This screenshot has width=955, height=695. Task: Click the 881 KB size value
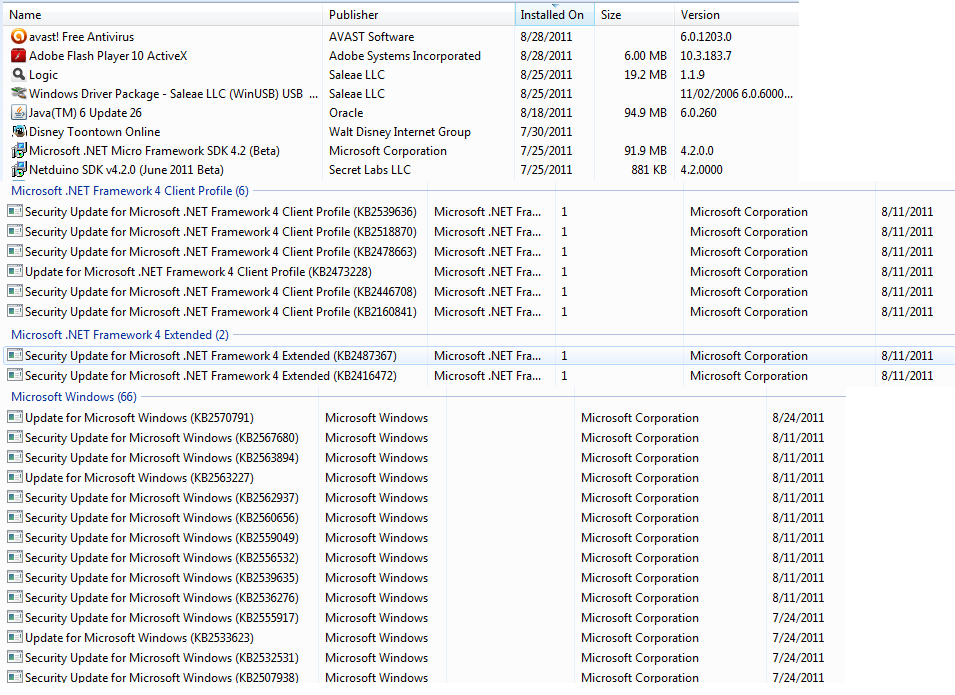[x=649, y=169]
